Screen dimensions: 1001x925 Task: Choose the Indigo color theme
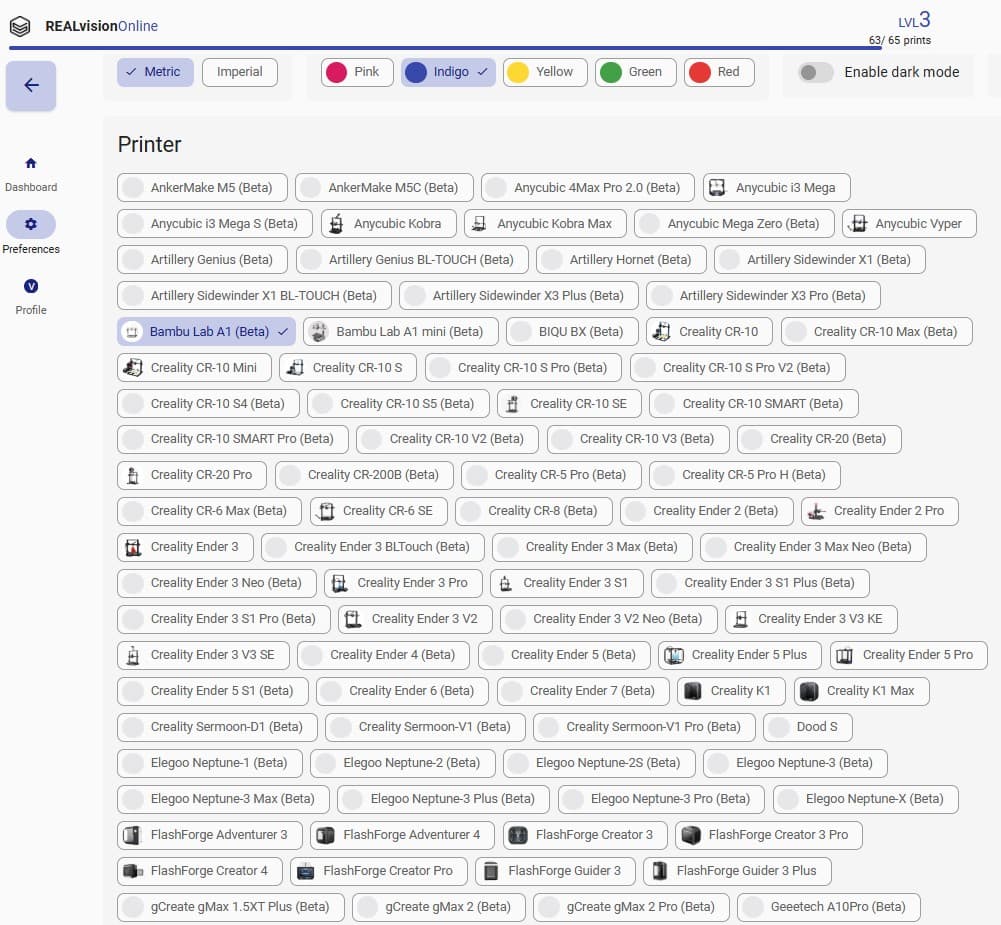pos(448,72)
